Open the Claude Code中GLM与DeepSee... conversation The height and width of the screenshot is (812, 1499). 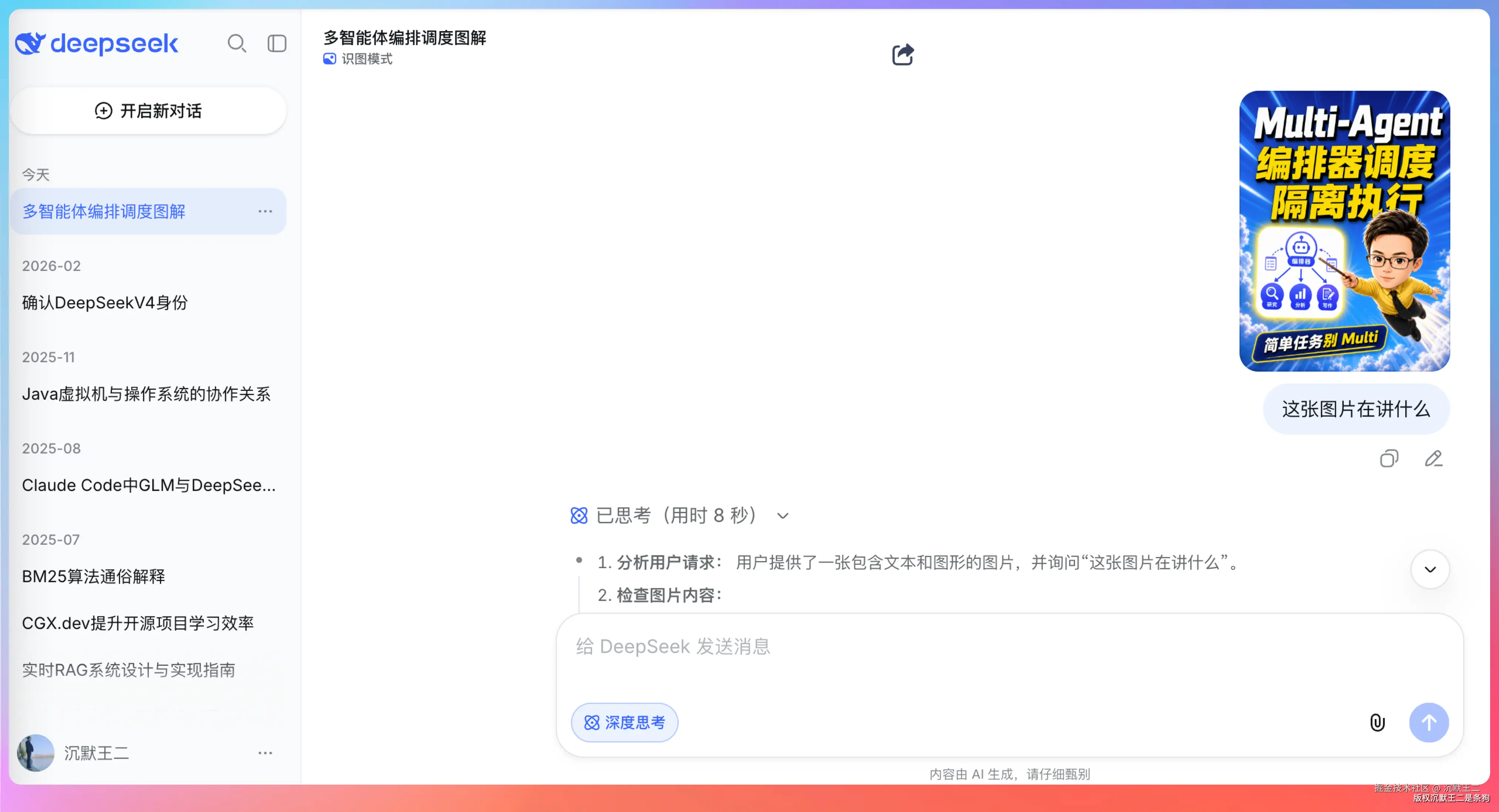pos(148,485)
